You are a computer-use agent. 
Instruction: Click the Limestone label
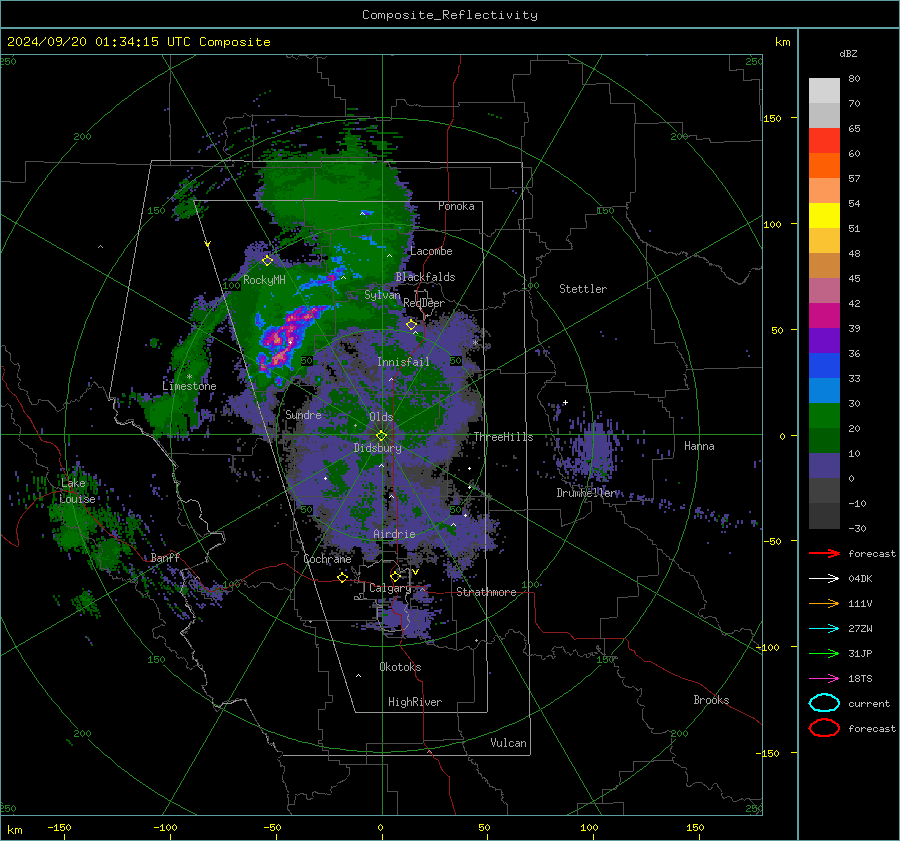click(x=189, y=386)
